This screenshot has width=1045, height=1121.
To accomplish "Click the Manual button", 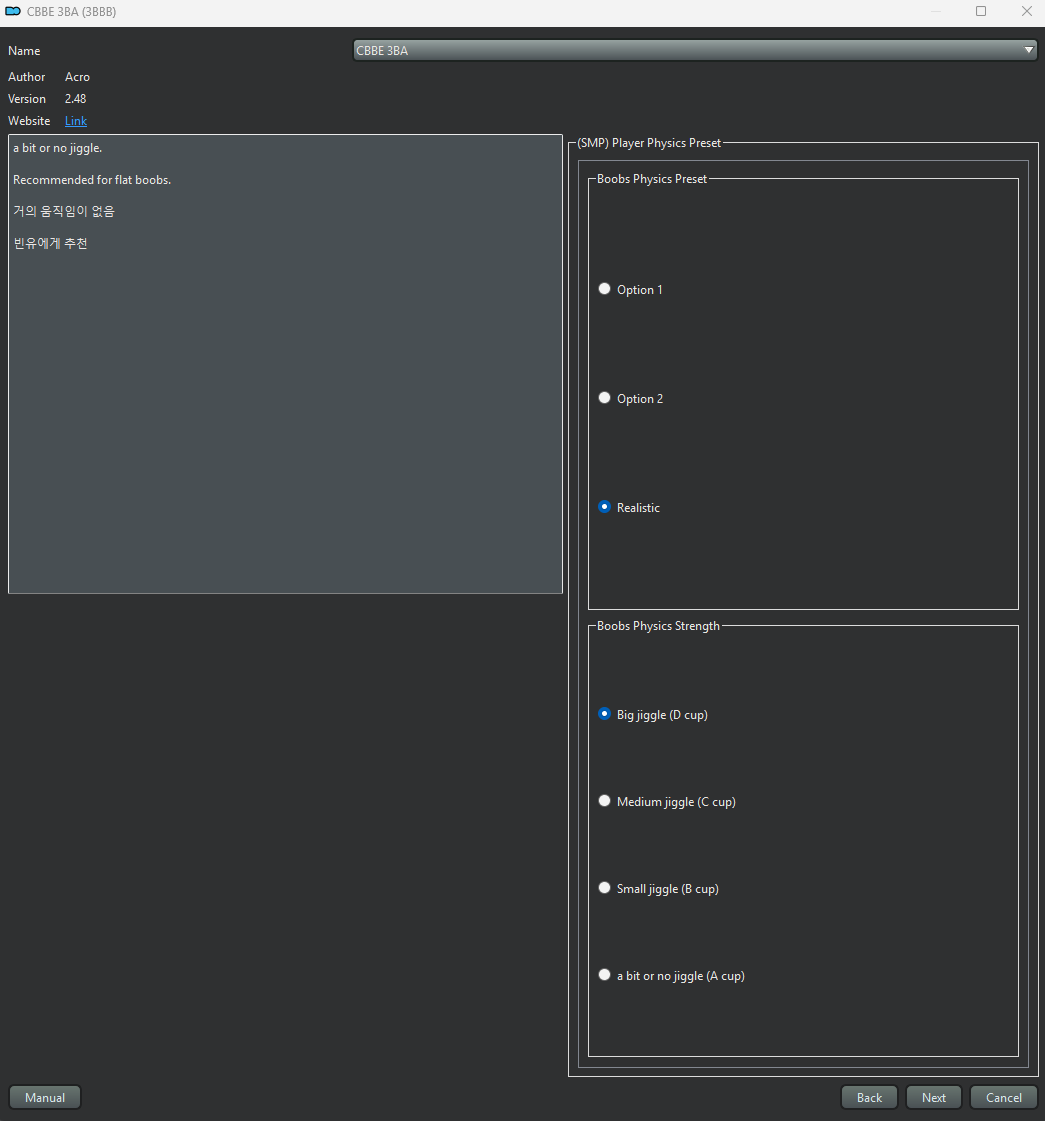I will [45, 1097].
